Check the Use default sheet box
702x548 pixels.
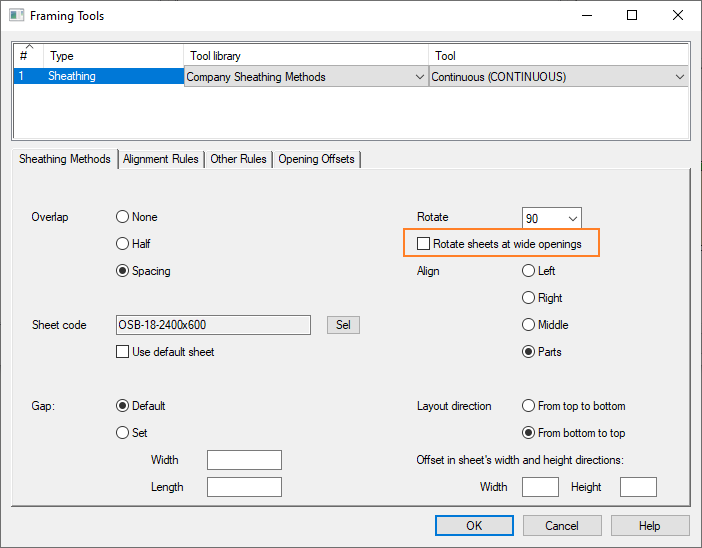click(123, 352)
